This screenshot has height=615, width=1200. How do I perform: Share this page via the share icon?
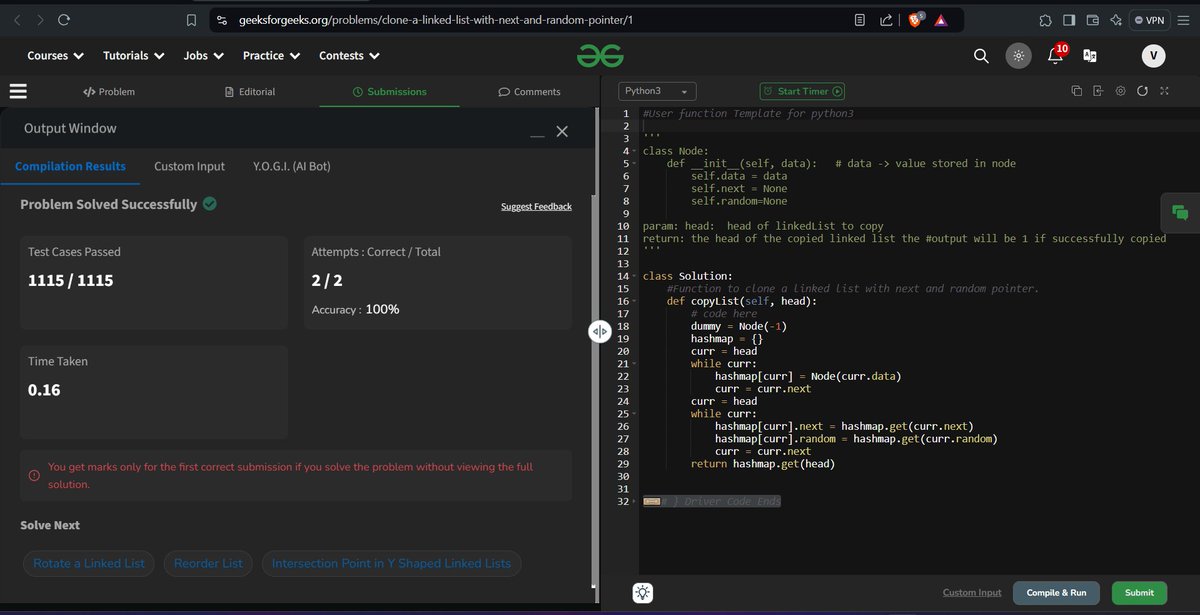886,20
